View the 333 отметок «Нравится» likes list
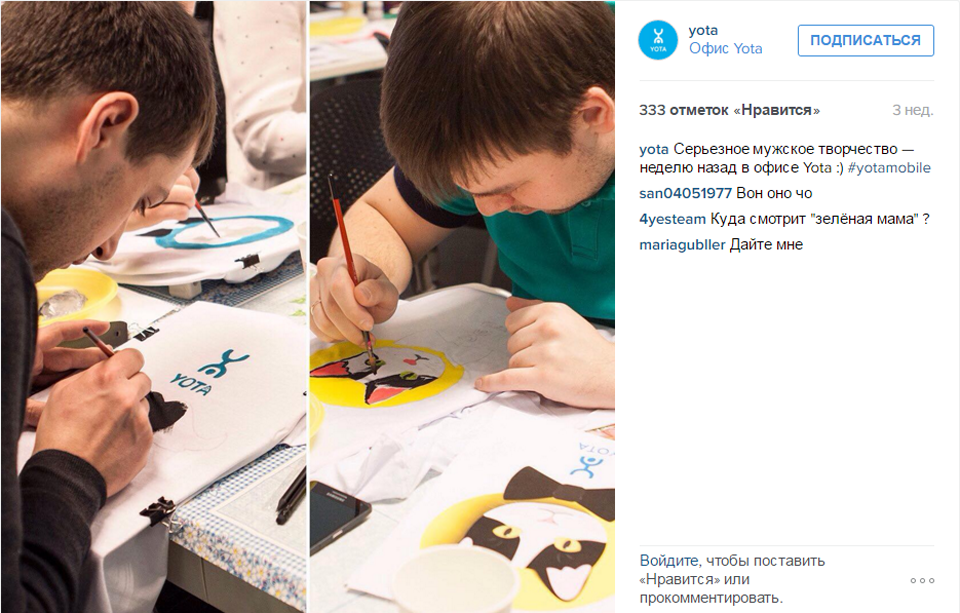Viewport: 960px width, 613px height. tap(729, 110)
